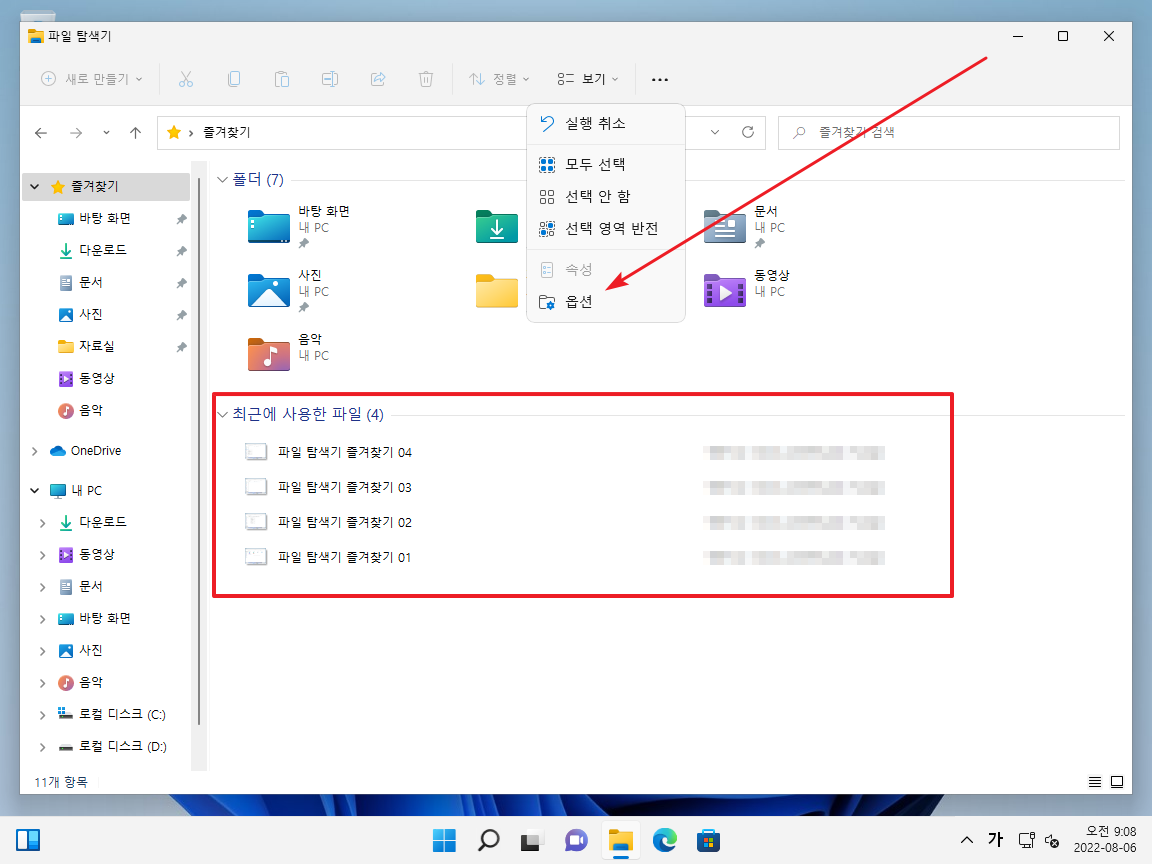Go forward with the right arrow
This screenshot has height=864, width=1152.
[x=76, y=133]
